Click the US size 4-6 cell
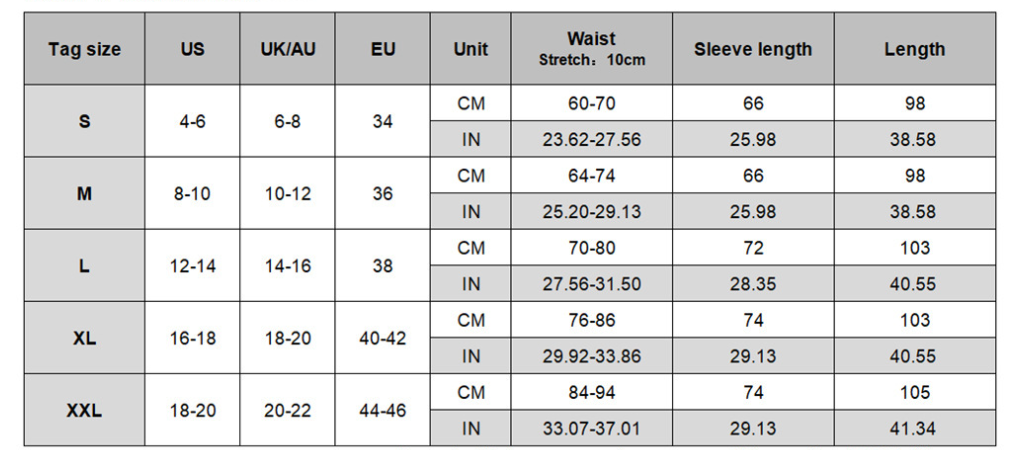The width and height of the screenshot is (1032, 450). click(192, 121)
